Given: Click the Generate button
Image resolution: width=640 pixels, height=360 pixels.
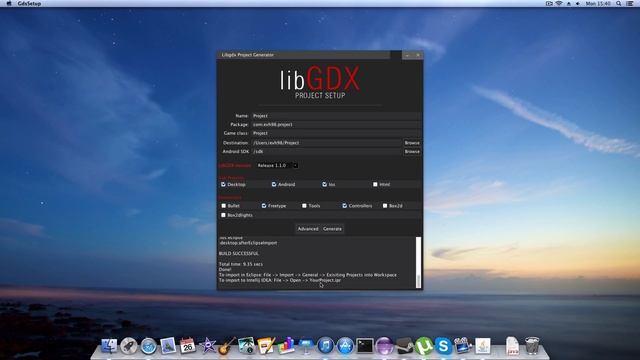Looking at the screenshot, I should [332, 229].
